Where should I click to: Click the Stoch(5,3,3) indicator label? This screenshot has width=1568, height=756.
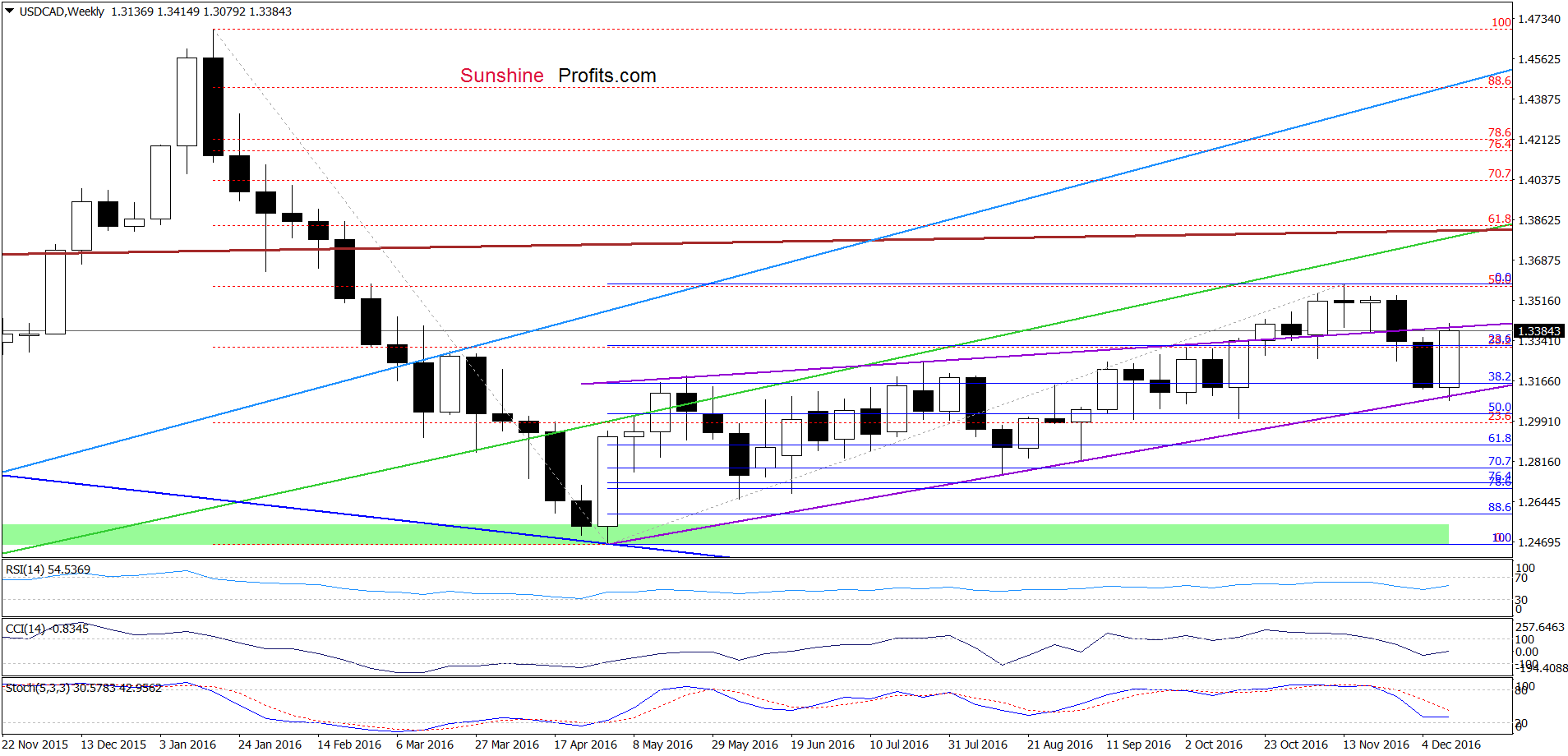pyautogui.click(x=84, y=688)
